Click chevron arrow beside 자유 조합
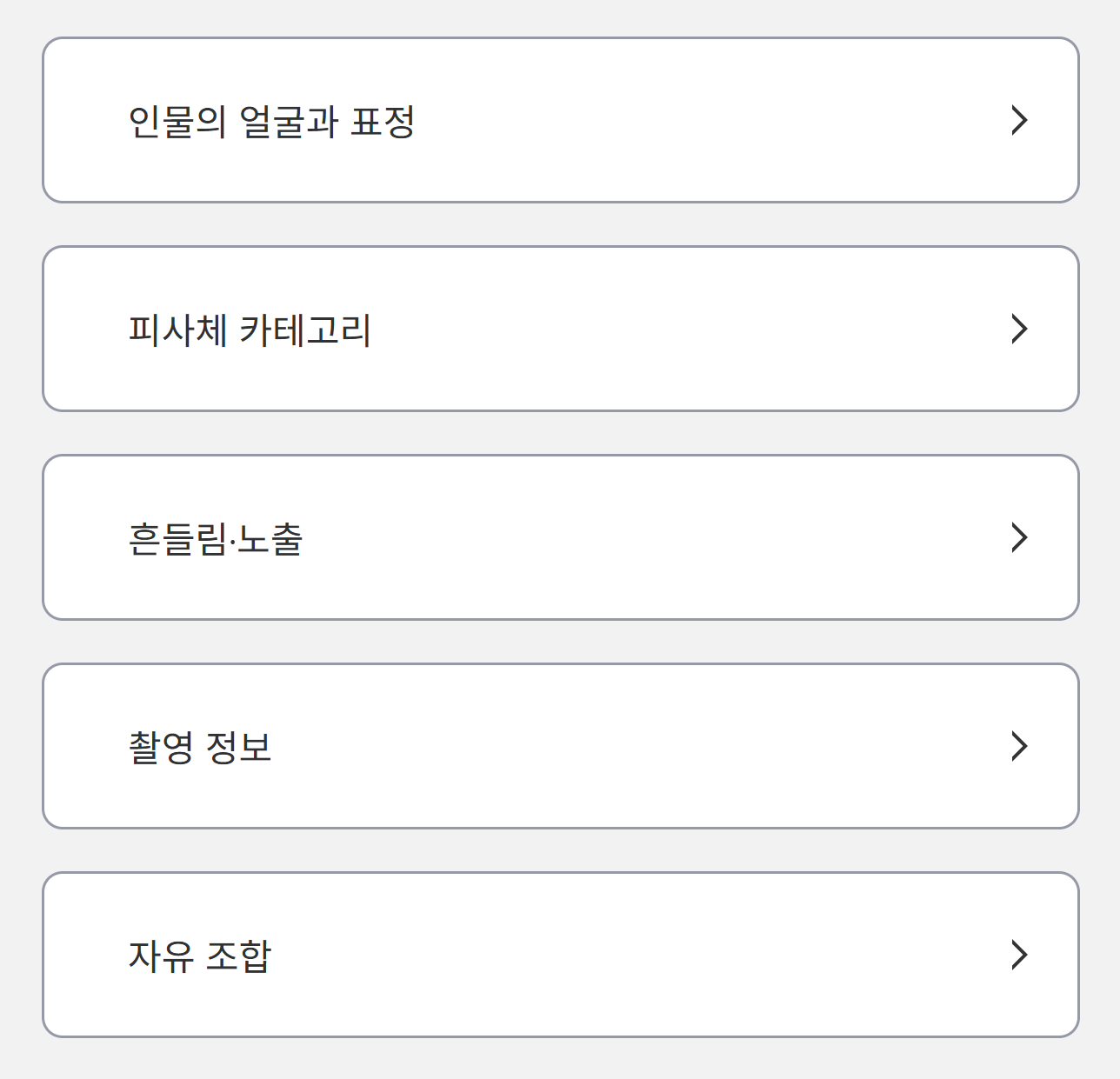The height and width of the screenshot is (1079, 1120). pos(1019,955)
